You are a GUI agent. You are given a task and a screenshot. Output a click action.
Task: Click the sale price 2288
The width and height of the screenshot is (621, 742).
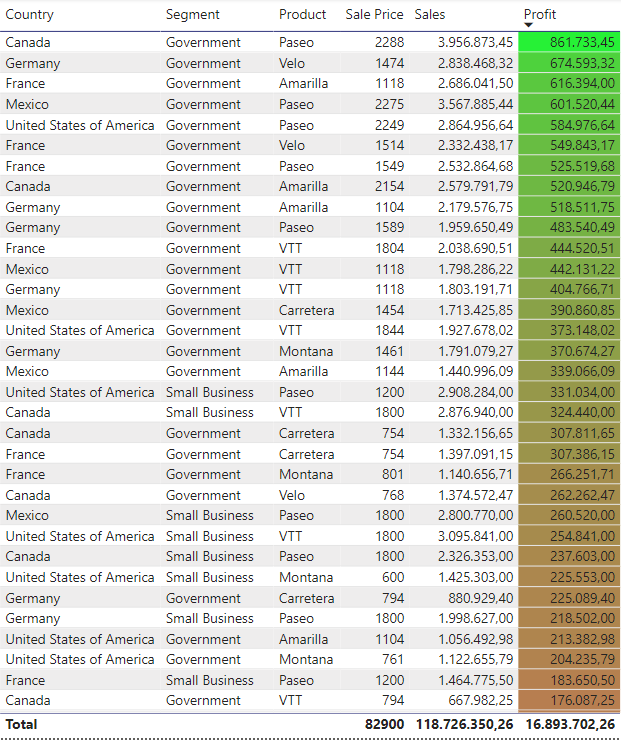390,42
